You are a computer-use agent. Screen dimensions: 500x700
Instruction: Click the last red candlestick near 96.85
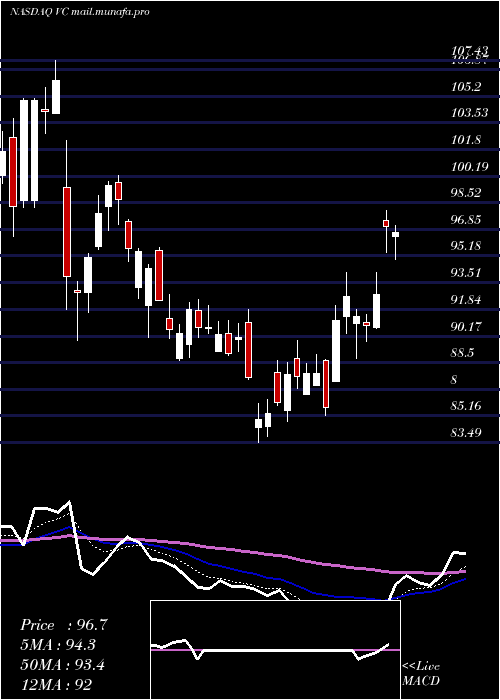(386, 231)
